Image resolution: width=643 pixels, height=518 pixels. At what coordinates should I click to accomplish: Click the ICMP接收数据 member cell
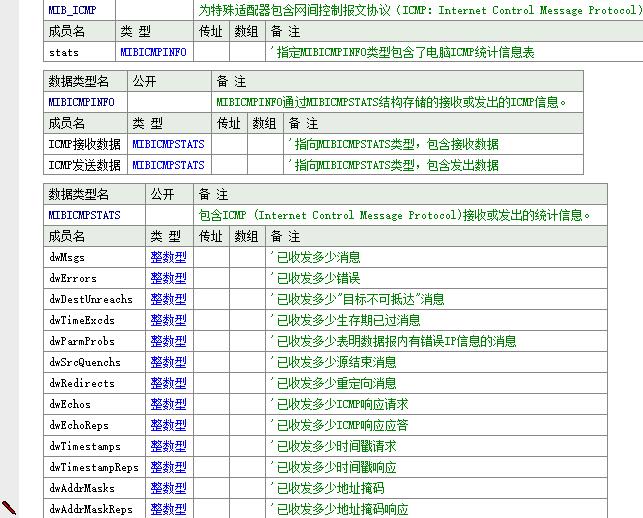point(84,144)
